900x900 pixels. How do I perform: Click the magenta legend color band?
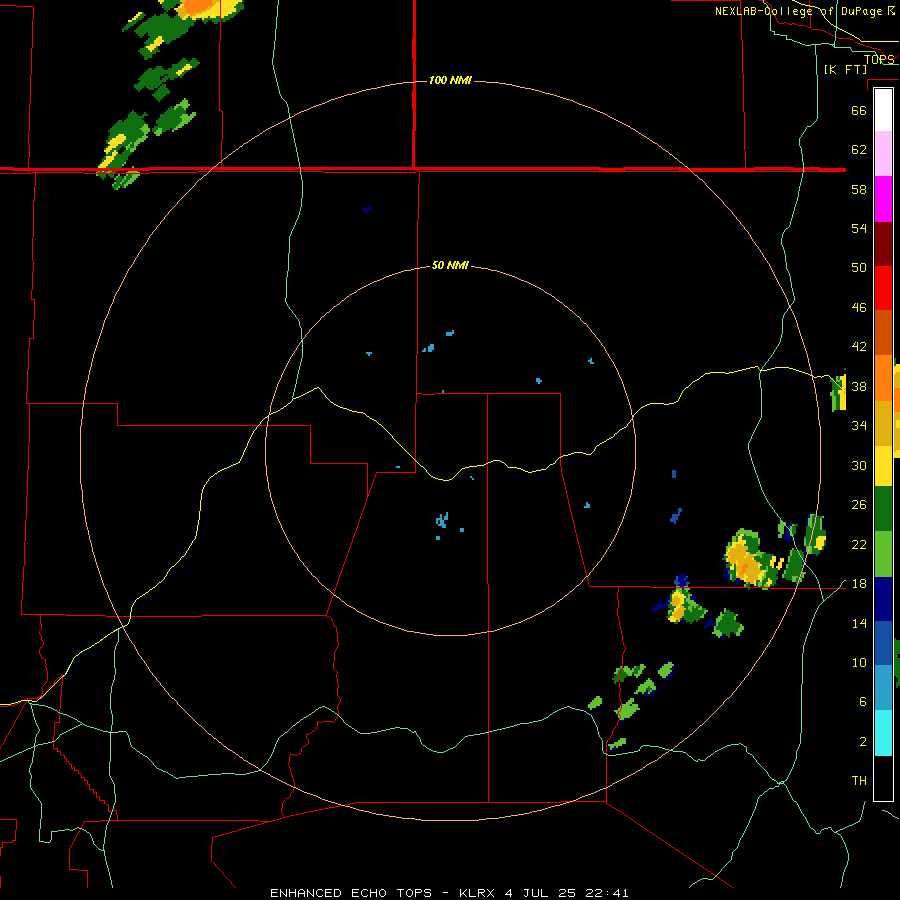tap(883, 199)
